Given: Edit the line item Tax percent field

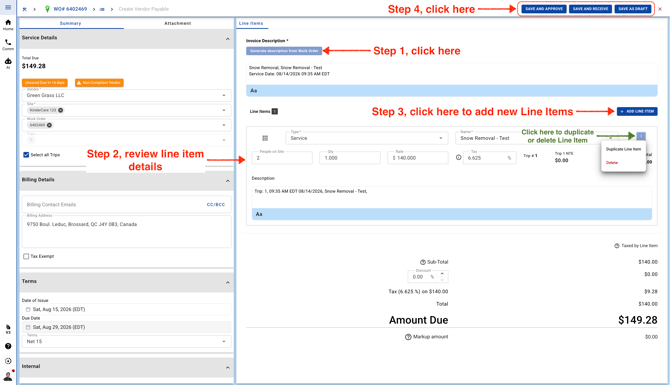Looking at the screenshot, I should pyautogui.click(x=490, y=158).
